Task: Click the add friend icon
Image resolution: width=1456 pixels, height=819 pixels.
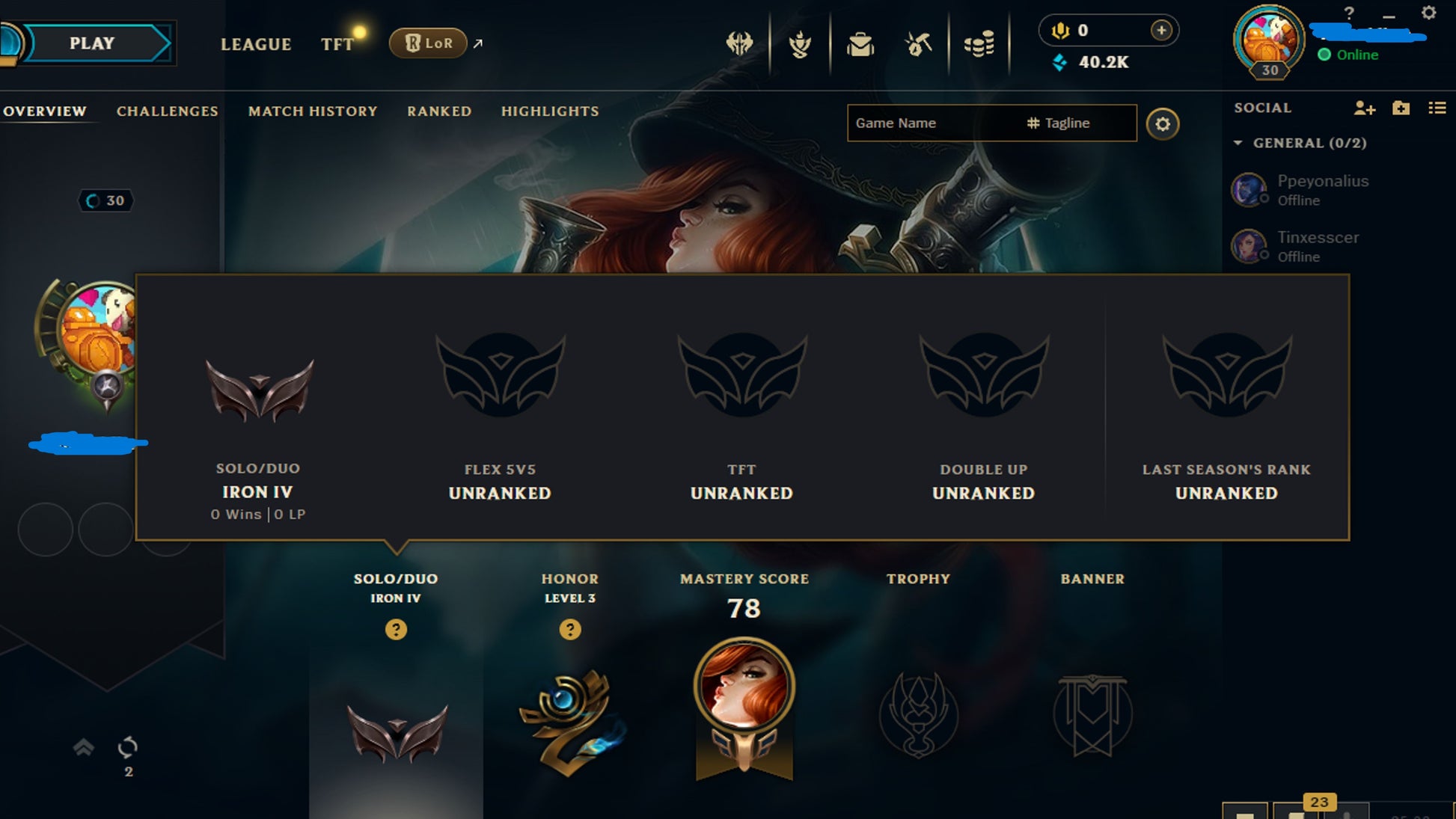Action: [1364, 108]
